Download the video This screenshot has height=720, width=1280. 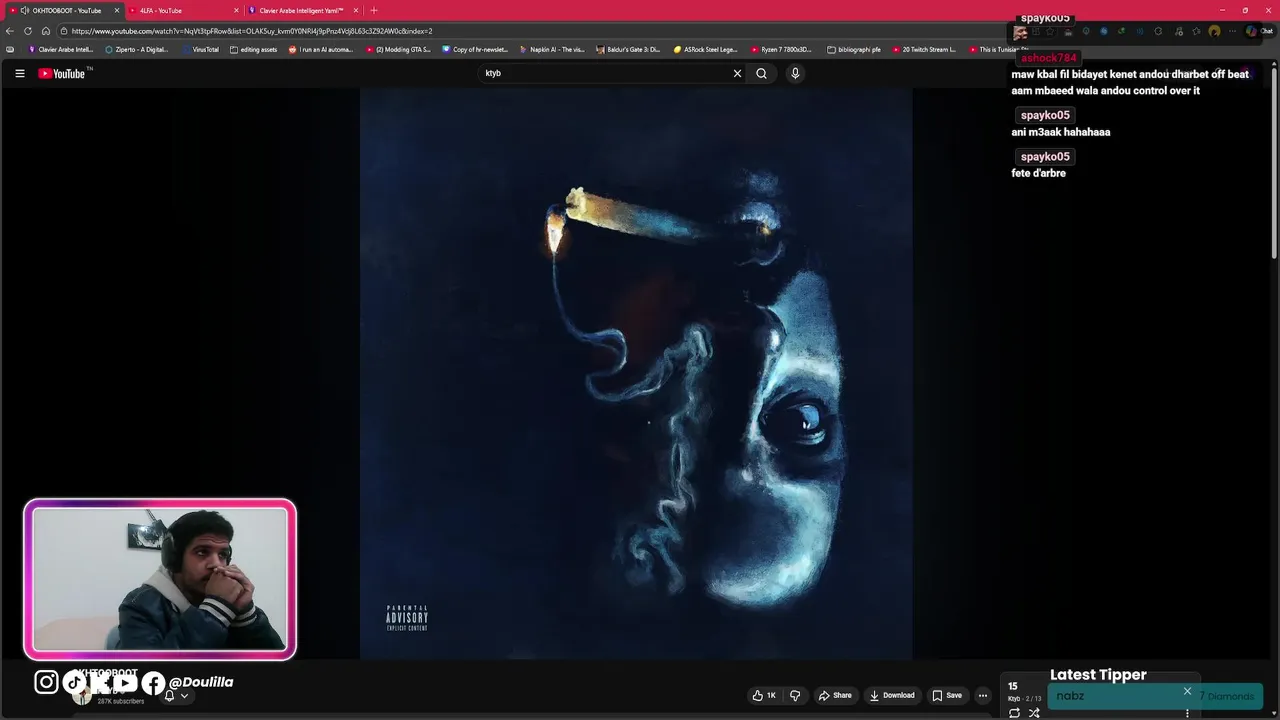point(892,695)
